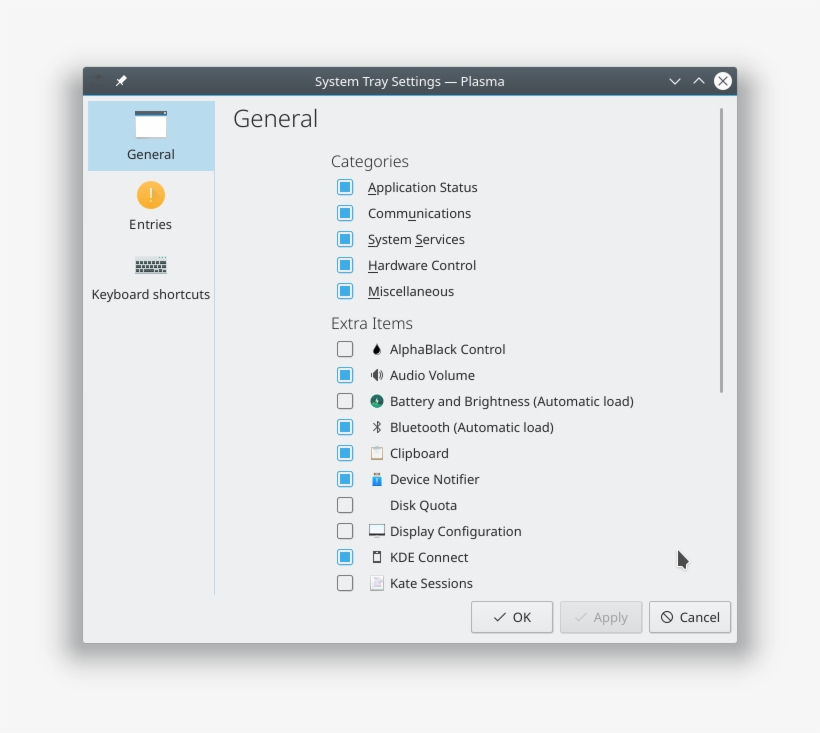Toggle the System Services checkbox

coord(345,239)
